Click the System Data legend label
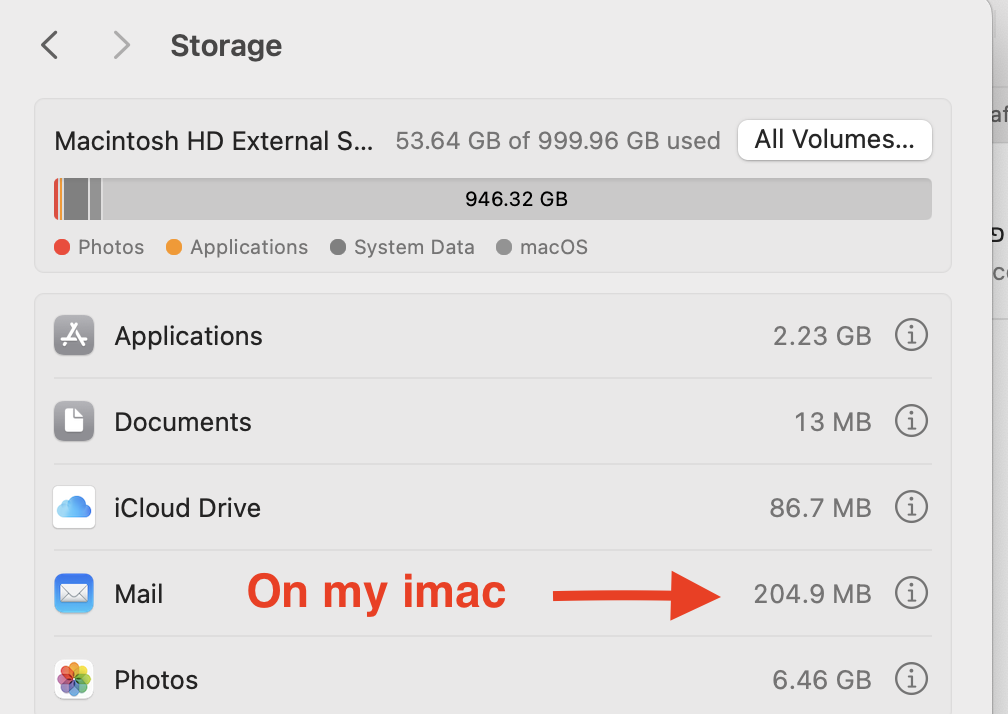This screenshot has height=714, width=1008. [x=414, y=247]
